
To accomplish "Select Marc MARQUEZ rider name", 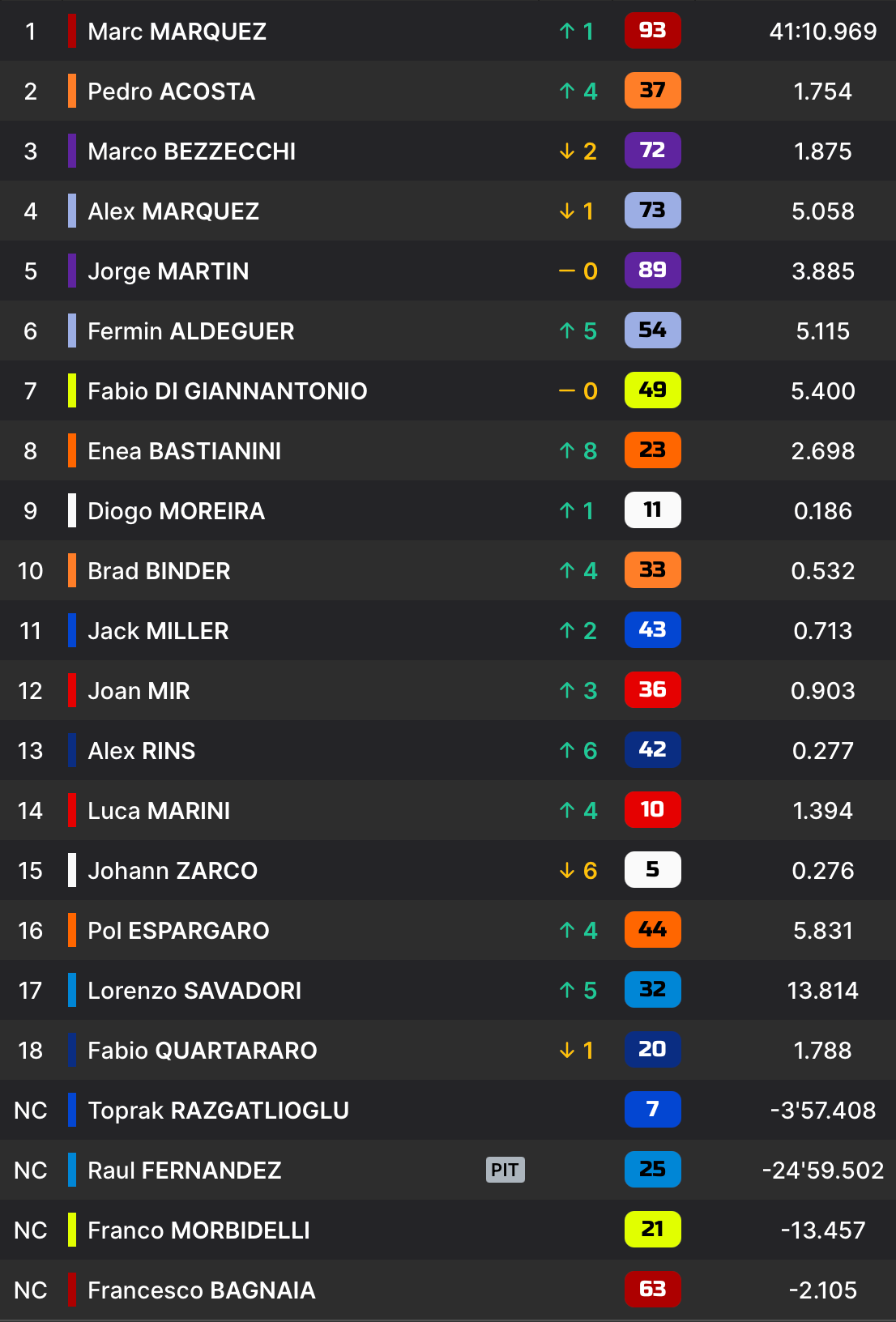I will 177,32.
